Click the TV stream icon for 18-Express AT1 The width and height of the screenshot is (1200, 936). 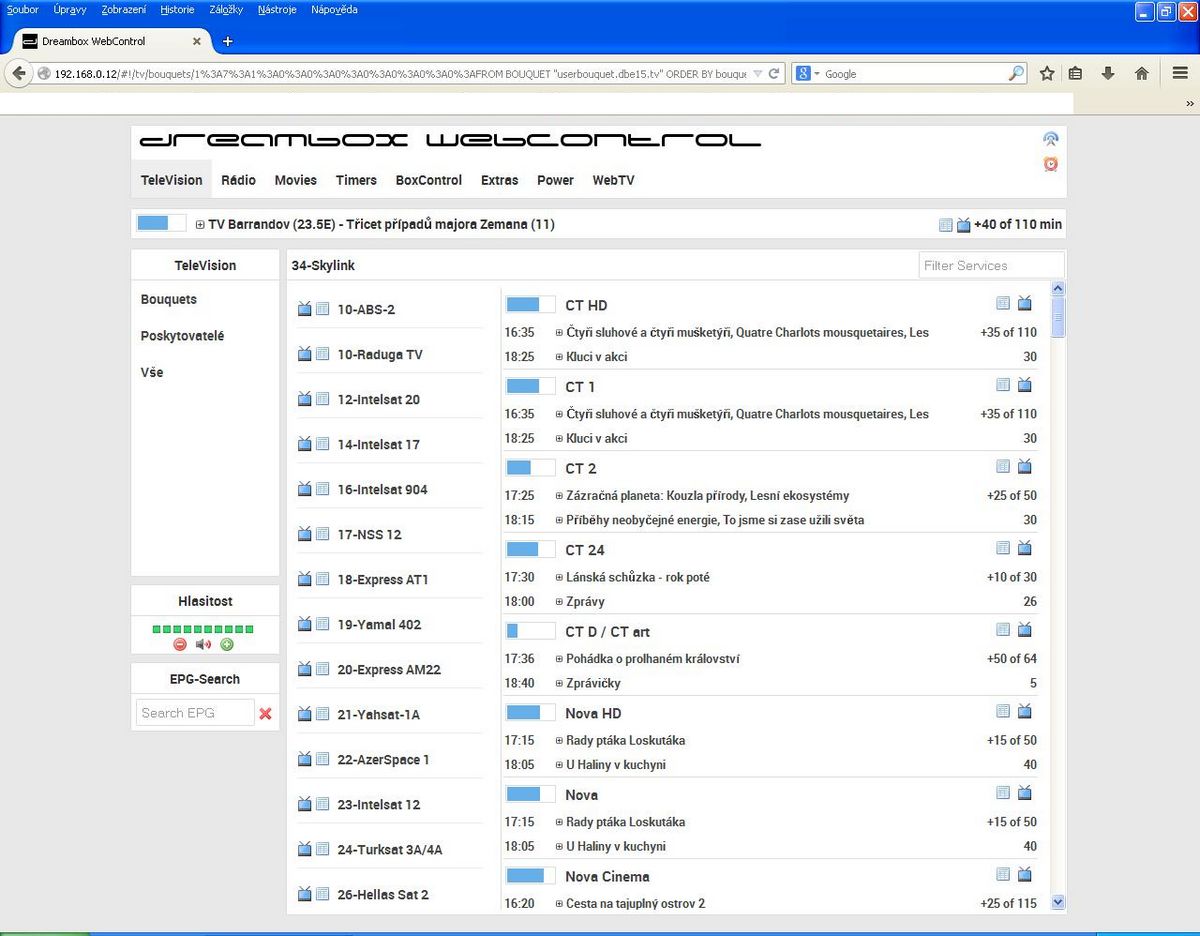click(x=305, y=579)
